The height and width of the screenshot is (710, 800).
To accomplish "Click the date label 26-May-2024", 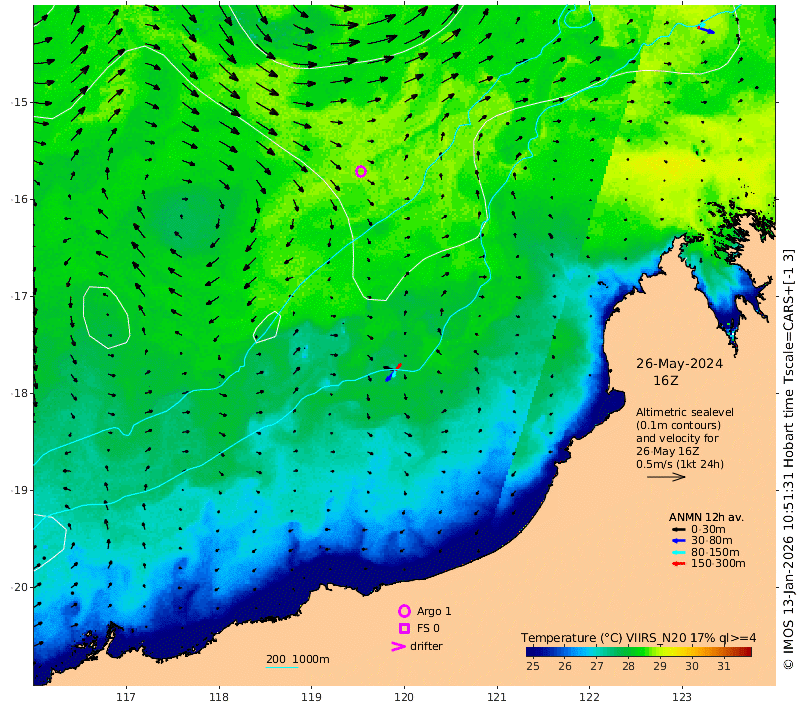I will [679, 364].
